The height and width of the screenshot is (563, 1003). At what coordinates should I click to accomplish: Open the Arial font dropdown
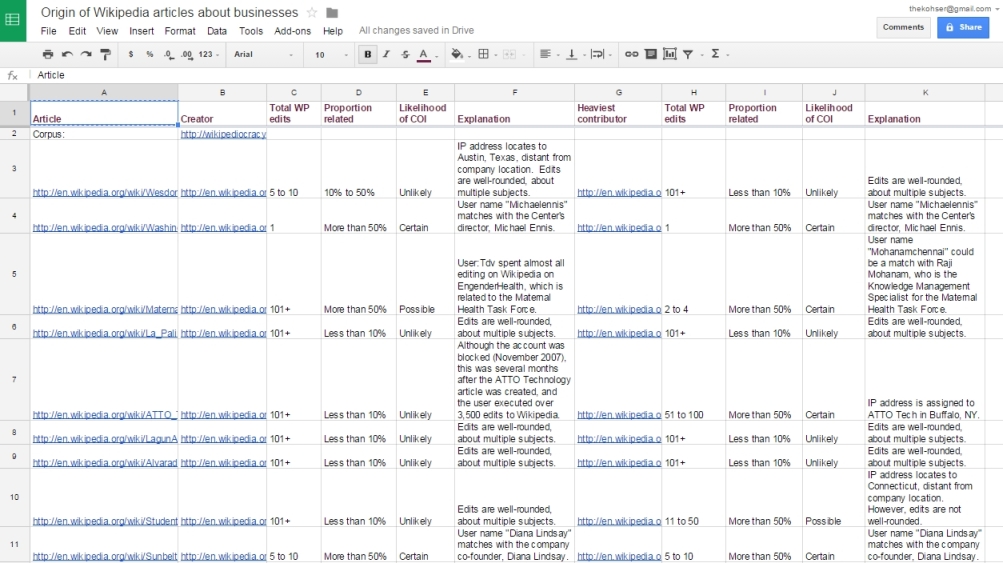click(264, 54)
